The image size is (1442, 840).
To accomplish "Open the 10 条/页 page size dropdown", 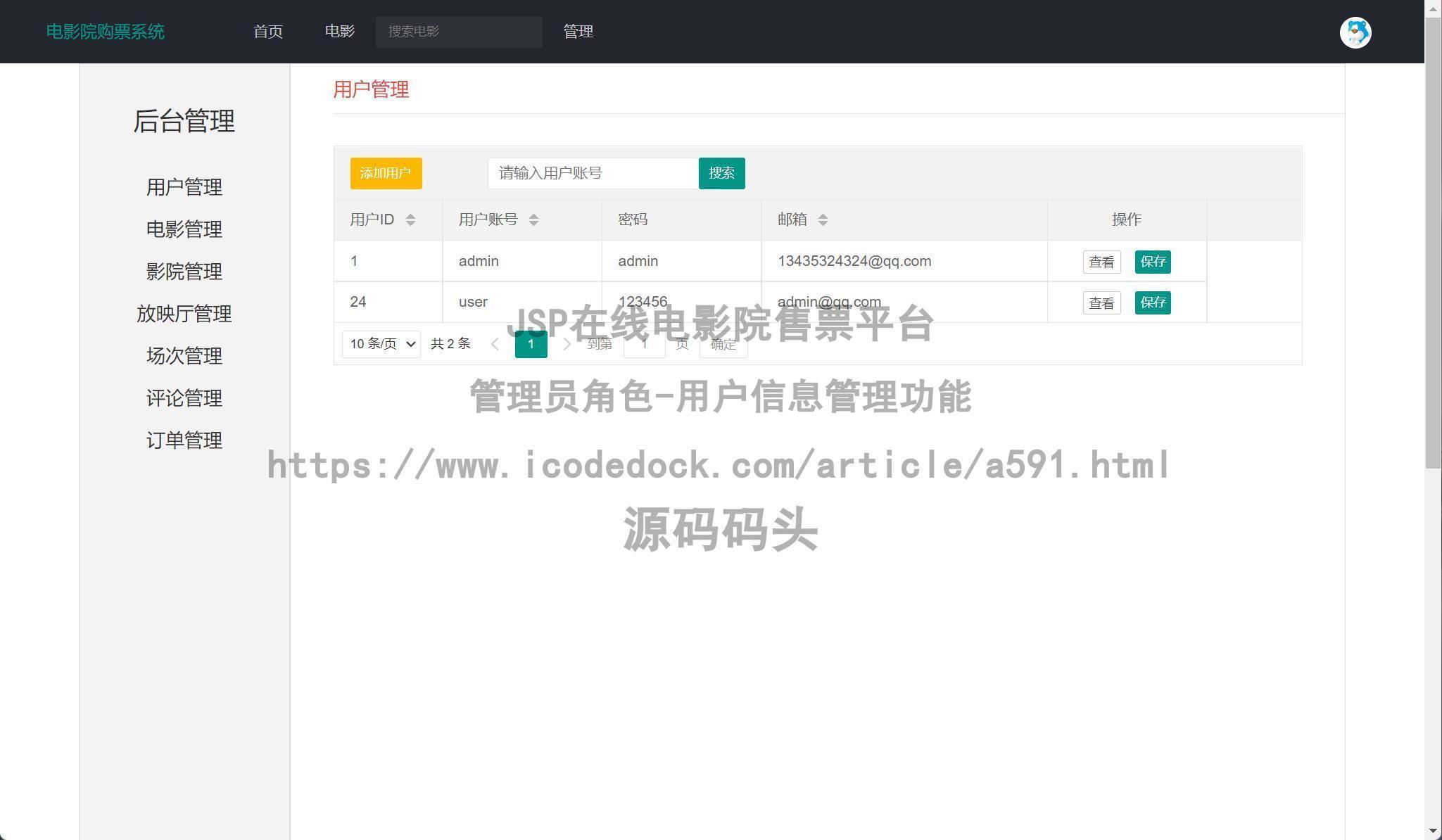I will (x=381, y=344).
